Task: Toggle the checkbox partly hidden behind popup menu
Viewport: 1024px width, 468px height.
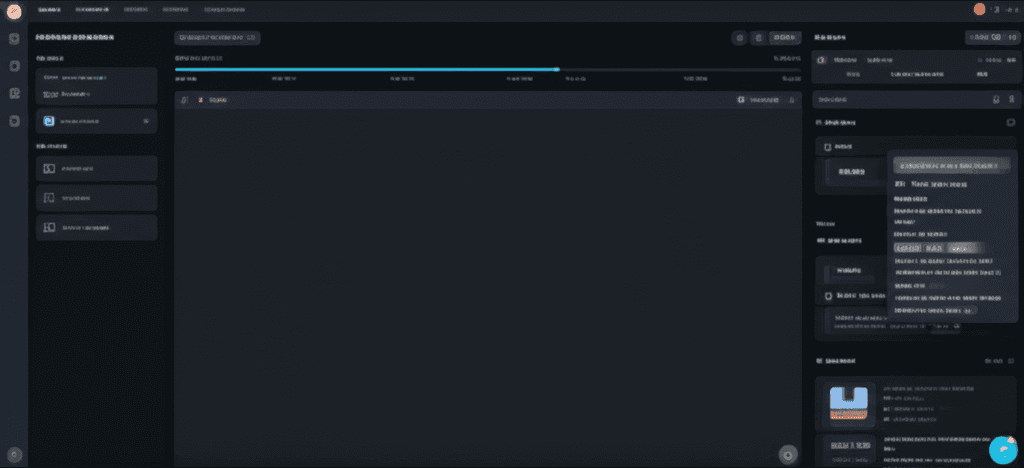Action: [x=828, y=296]
